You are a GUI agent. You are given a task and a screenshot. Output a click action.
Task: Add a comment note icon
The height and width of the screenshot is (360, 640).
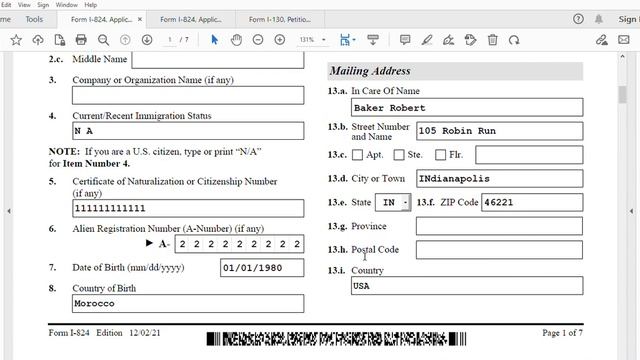click(x=405, y=40)
